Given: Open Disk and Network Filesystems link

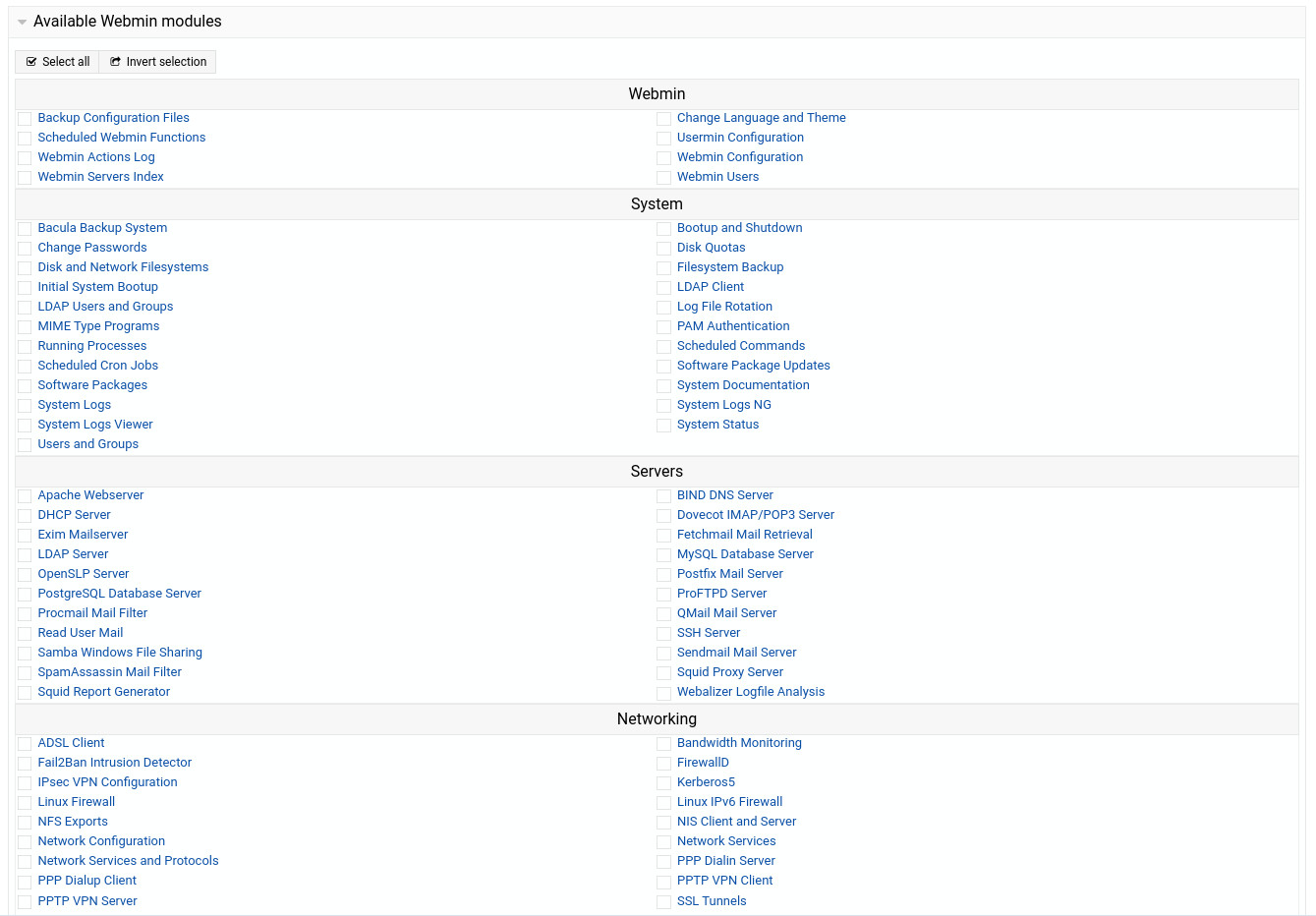Looking at the screenshot, I should [x=123, y=267].
